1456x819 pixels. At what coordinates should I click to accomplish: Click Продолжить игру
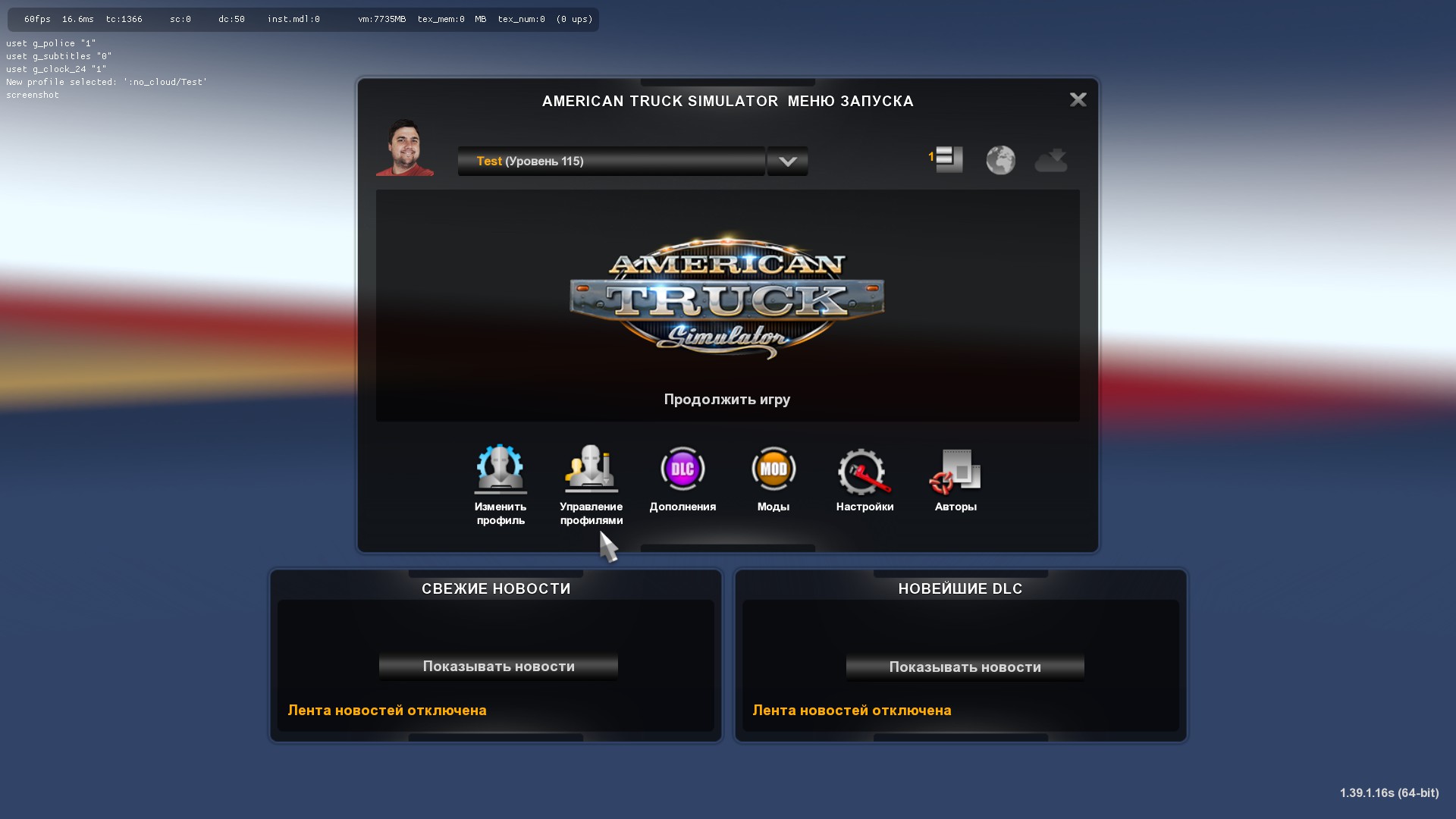[727, 399]
